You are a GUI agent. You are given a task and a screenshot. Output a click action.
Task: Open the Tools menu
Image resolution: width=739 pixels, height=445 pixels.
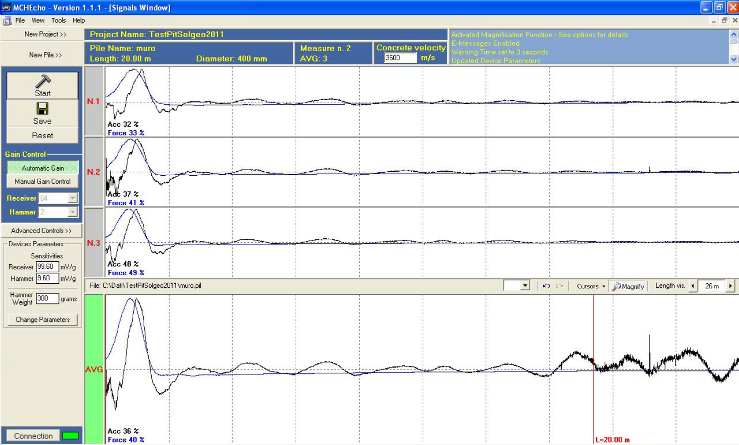58,21
